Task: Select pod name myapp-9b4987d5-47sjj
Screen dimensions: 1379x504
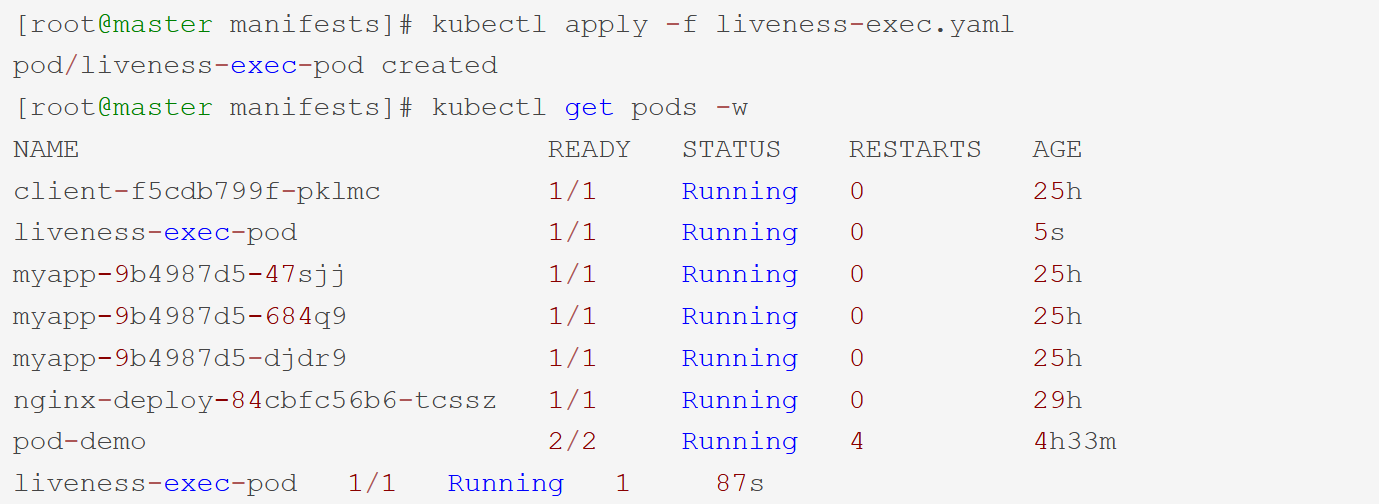Action: point(180,275)
